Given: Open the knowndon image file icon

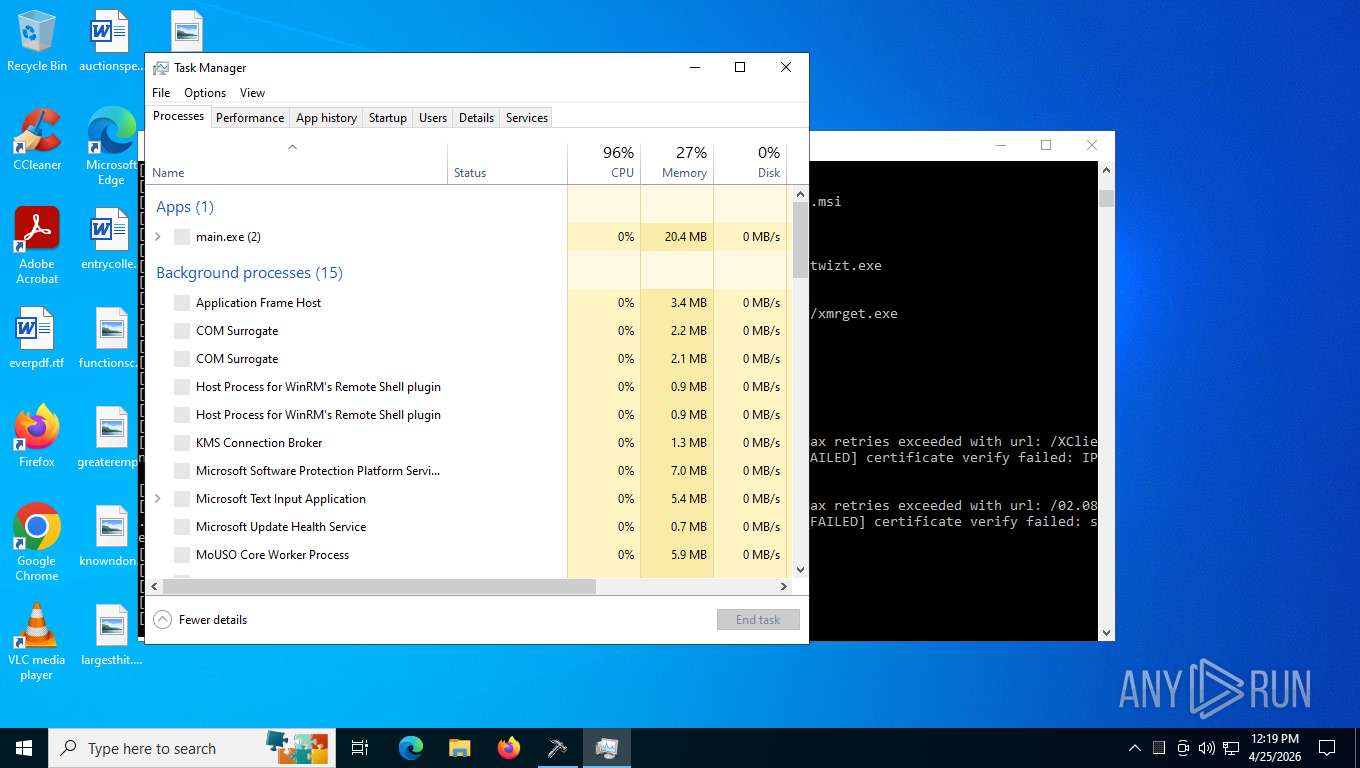Looking at the screenshot, I should point(111,536).
